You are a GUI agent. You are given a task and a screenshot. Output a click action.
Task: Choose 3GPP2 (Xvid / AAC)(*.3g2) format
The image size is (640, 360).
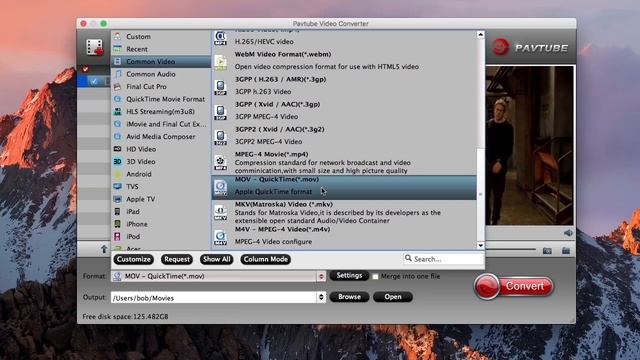[x=344, y=135]
